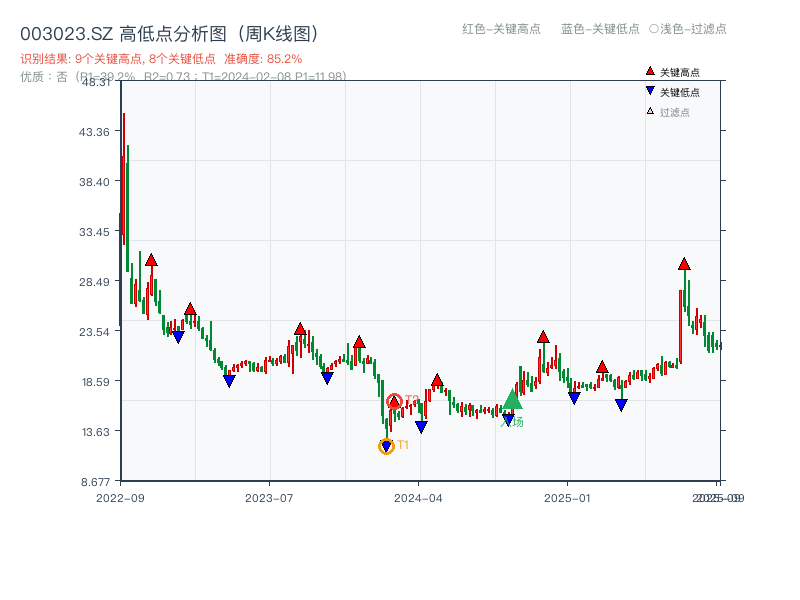Image resolution: width=800 pixels, height=600 pixels.
Task: Click the first red key-high triangle after 2022-09
Action: coord(150,258)
